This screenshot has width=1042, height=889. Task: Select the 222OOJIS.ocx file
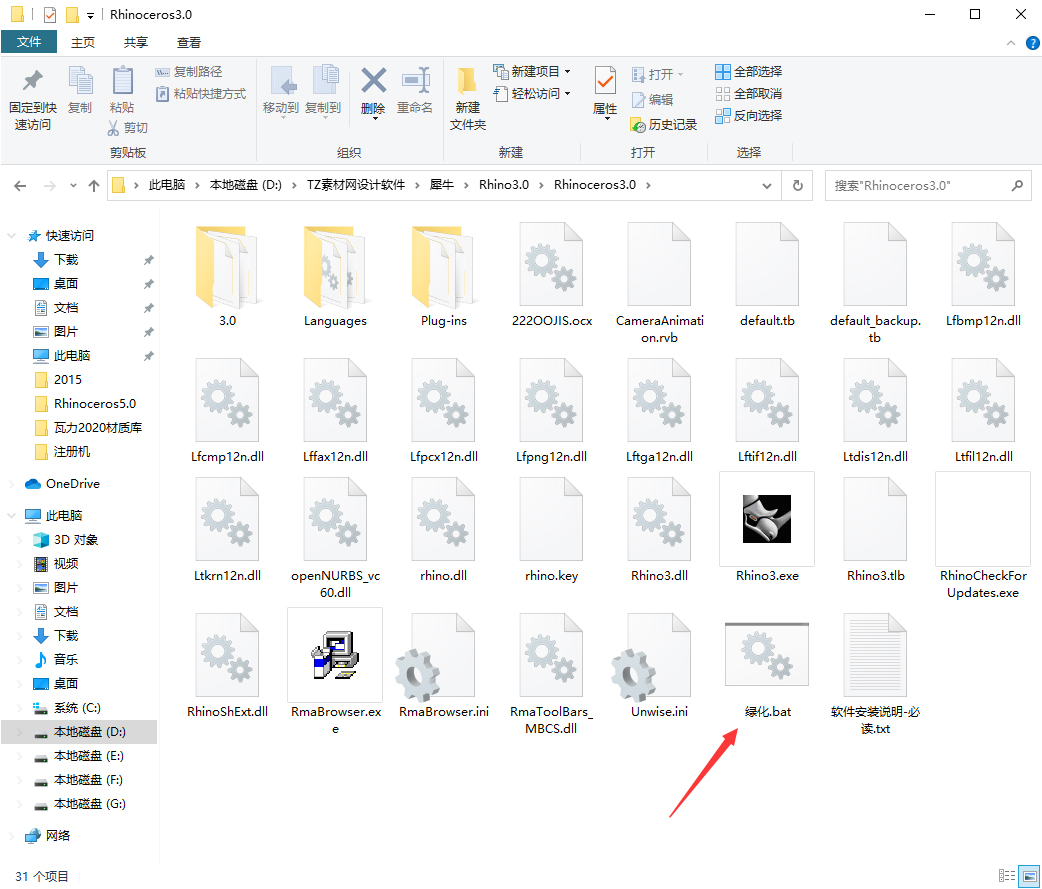pos(552,276)
